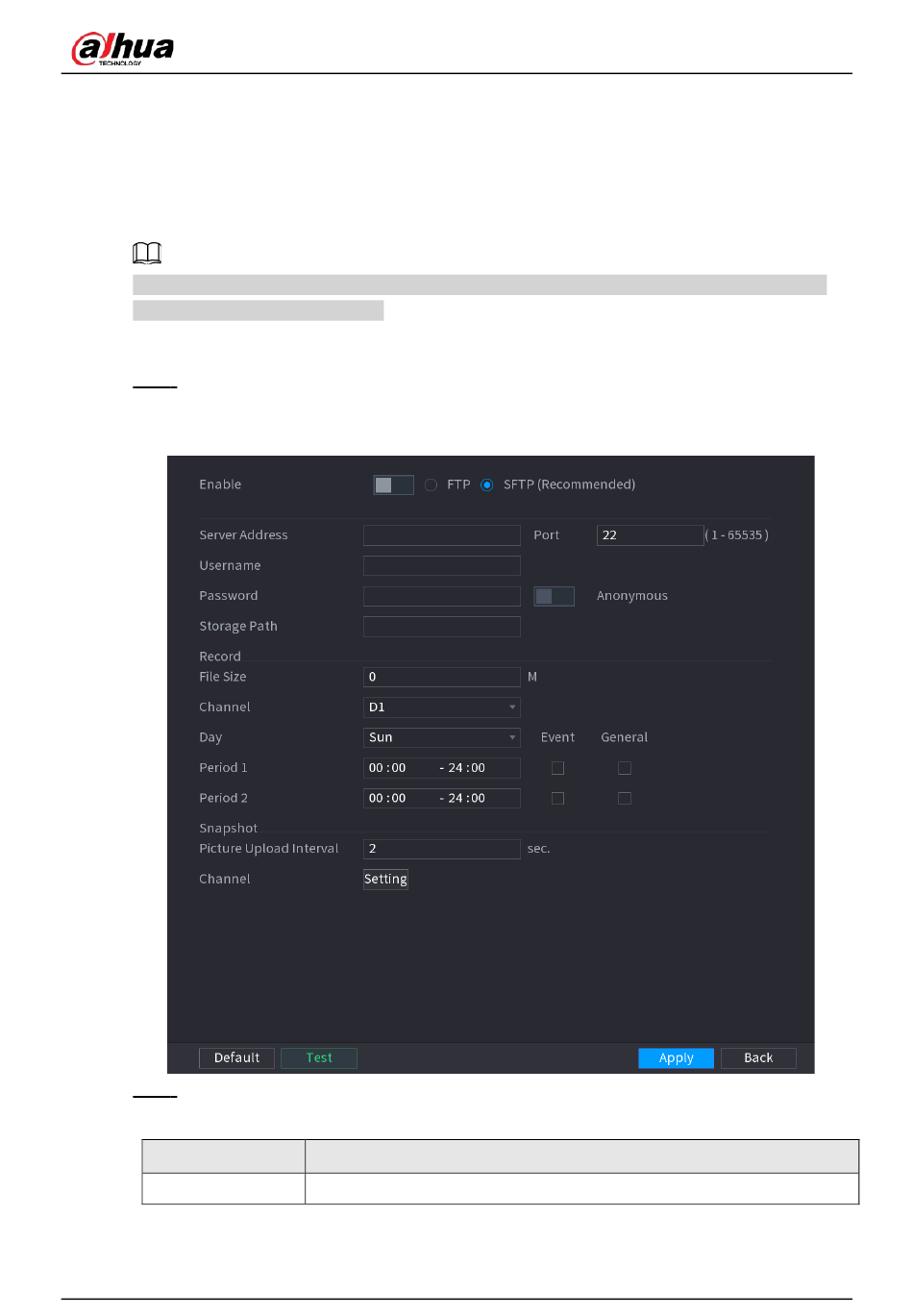Toggle the FTP Enable switch
The image size is (913, 1316).
pos(393,484)
